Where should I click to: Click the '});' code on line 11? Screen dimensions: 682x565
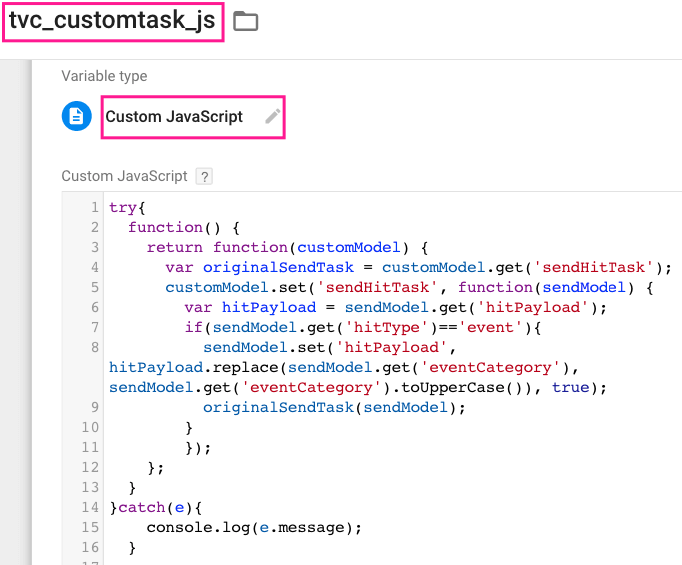point(198,448)
